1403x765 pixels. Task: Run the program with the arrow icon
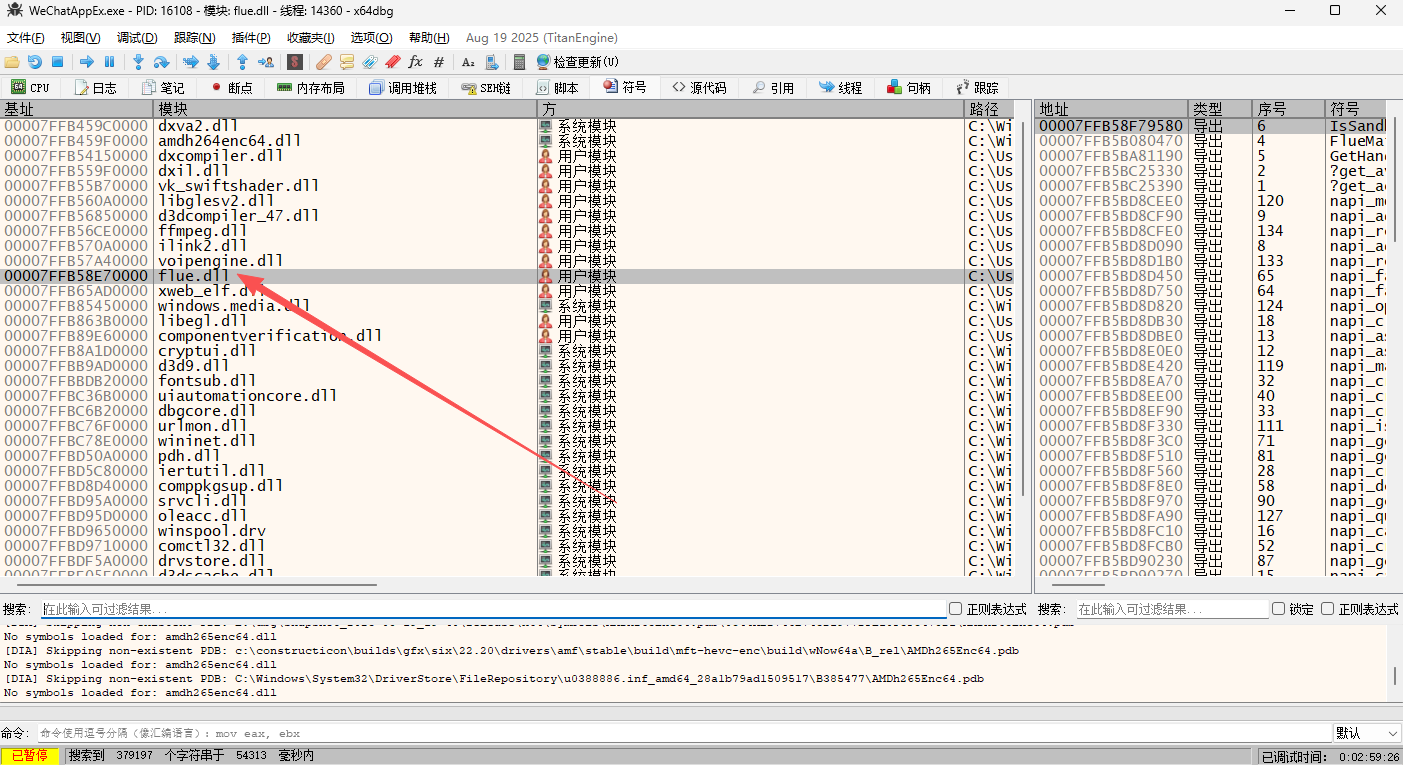click(x=87, y=62)
